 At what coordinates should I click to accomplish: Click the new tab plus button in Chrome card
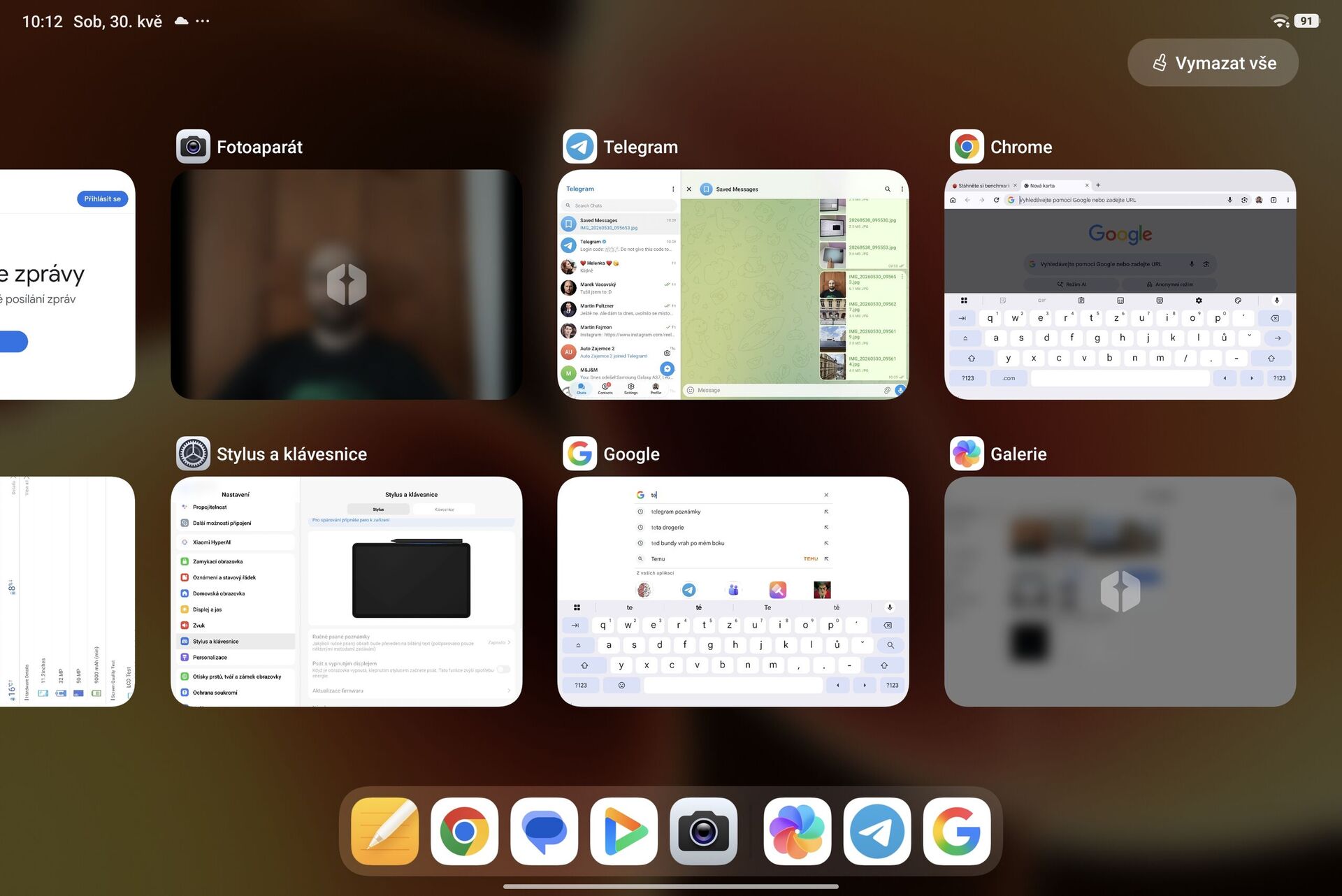(1098, 185)
